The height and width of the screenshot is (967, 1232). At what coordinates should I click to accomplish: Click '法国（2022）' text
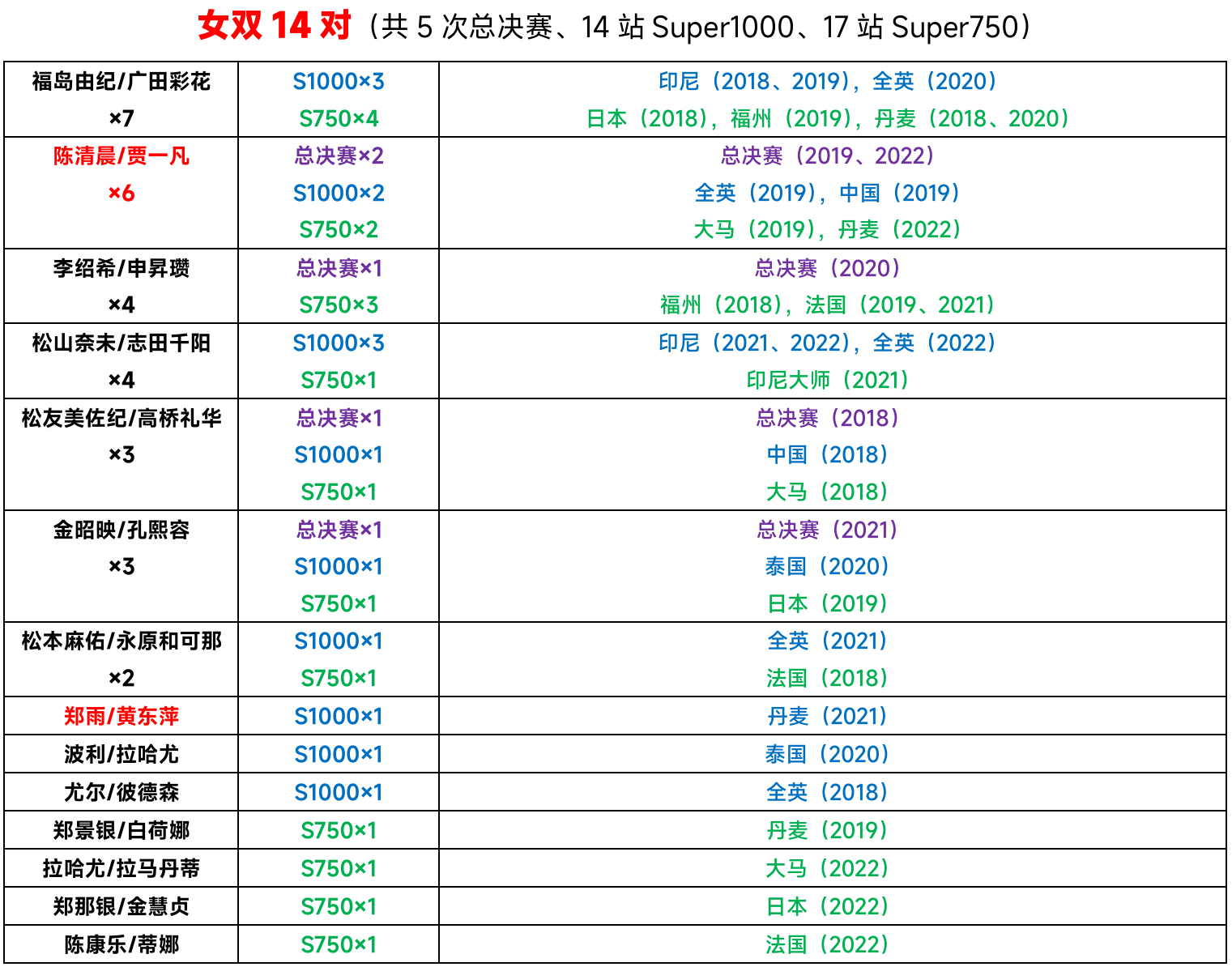point(828,944)
